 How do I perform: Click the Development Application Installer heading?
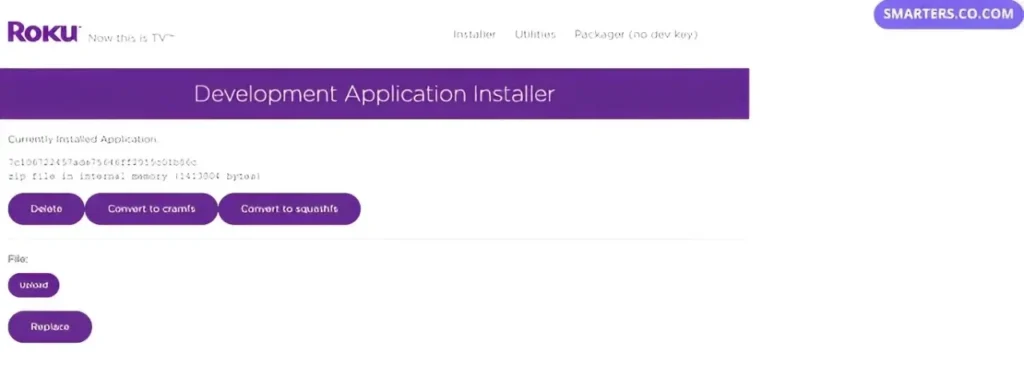coord(374,93)
